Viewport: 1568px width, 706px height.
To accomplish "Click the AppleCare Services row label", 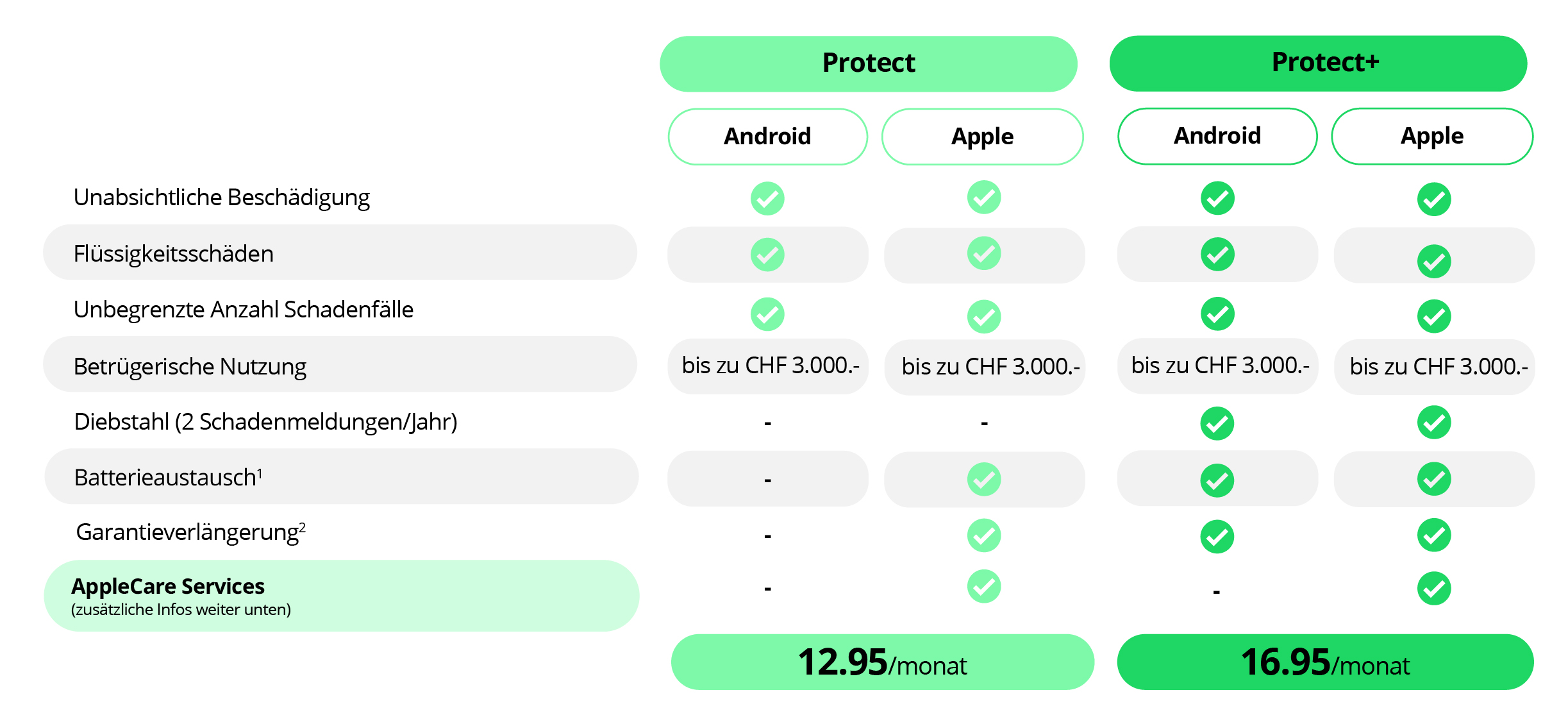I will coord(168,587).
